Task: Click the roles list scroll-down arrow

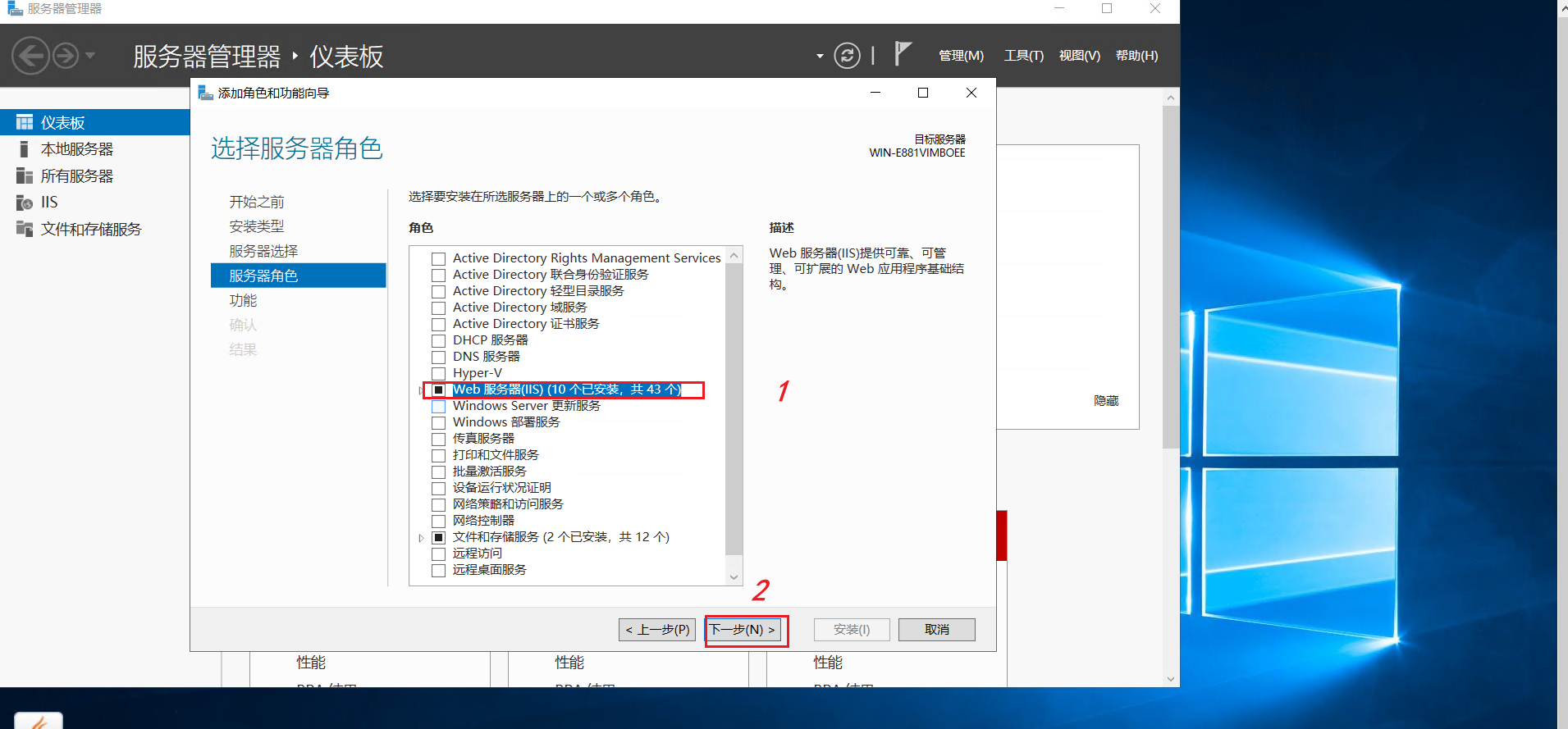Action: pos(734,576)
